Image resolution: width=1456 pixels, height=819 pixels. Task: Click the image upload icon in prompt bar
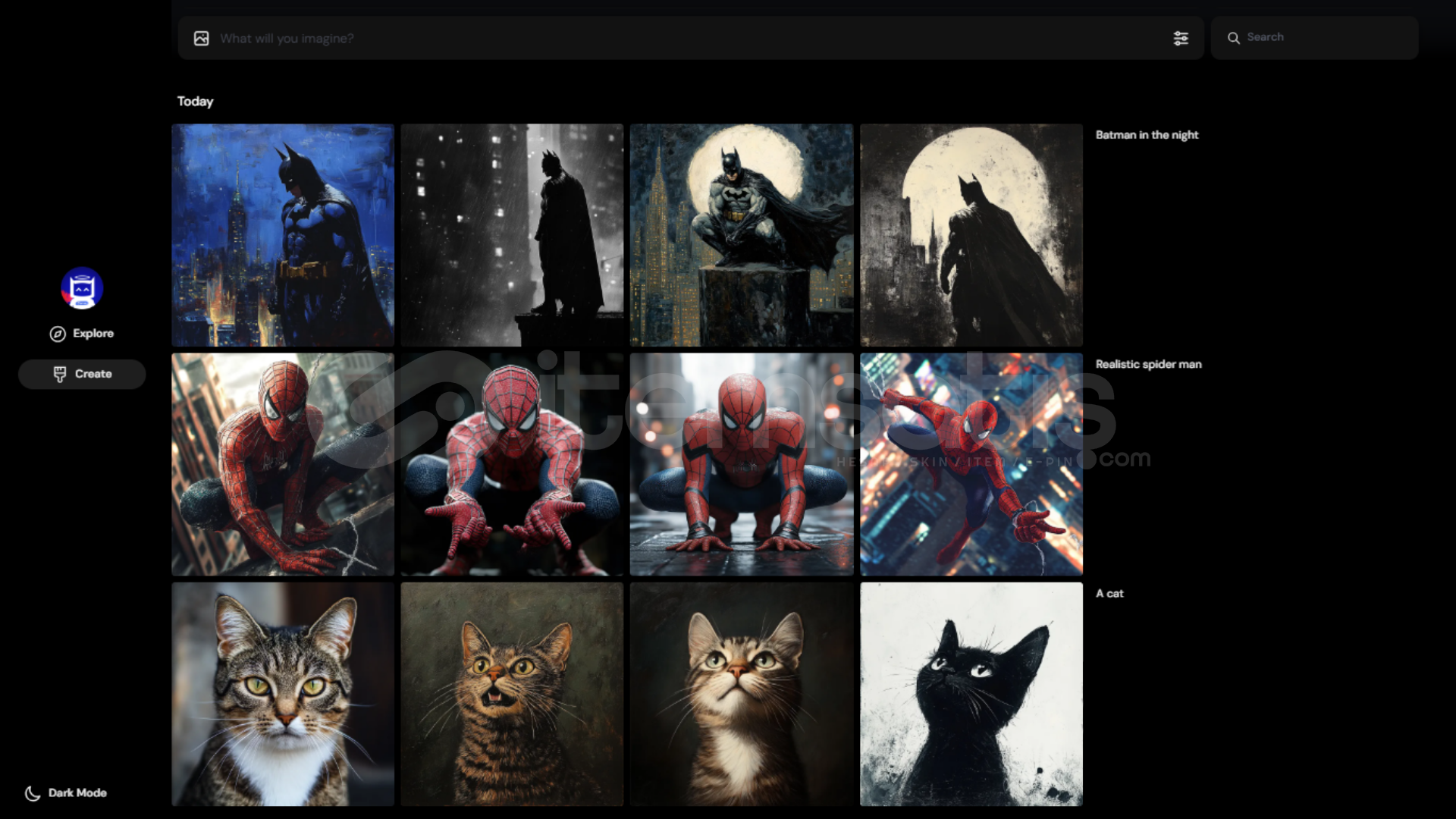(201, 39)
